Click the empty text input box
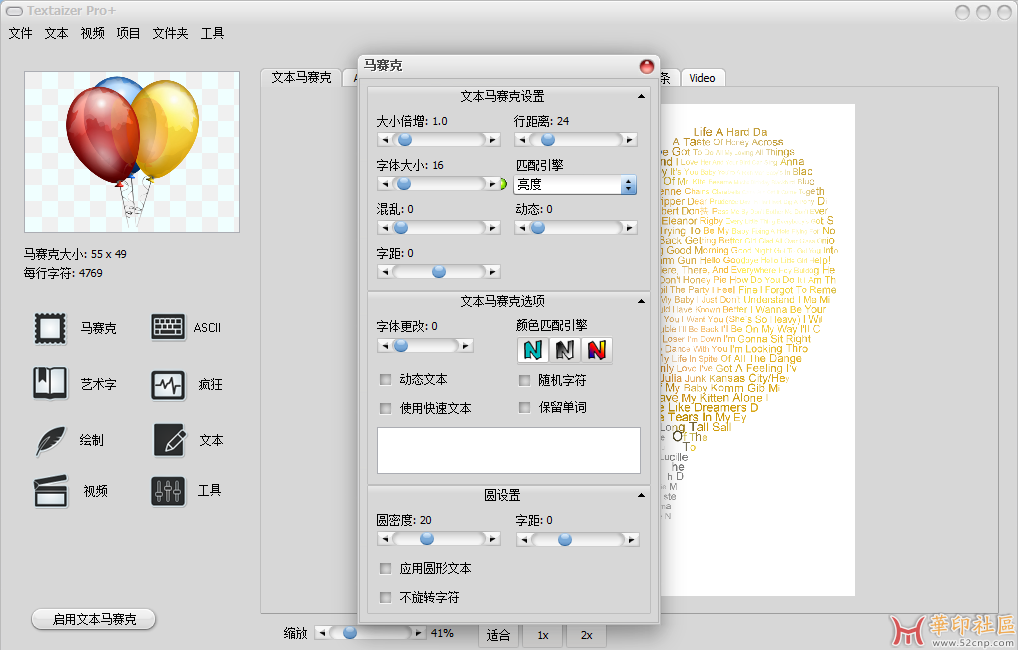Screen dimensions: 1018x650 tap(508, 450)
